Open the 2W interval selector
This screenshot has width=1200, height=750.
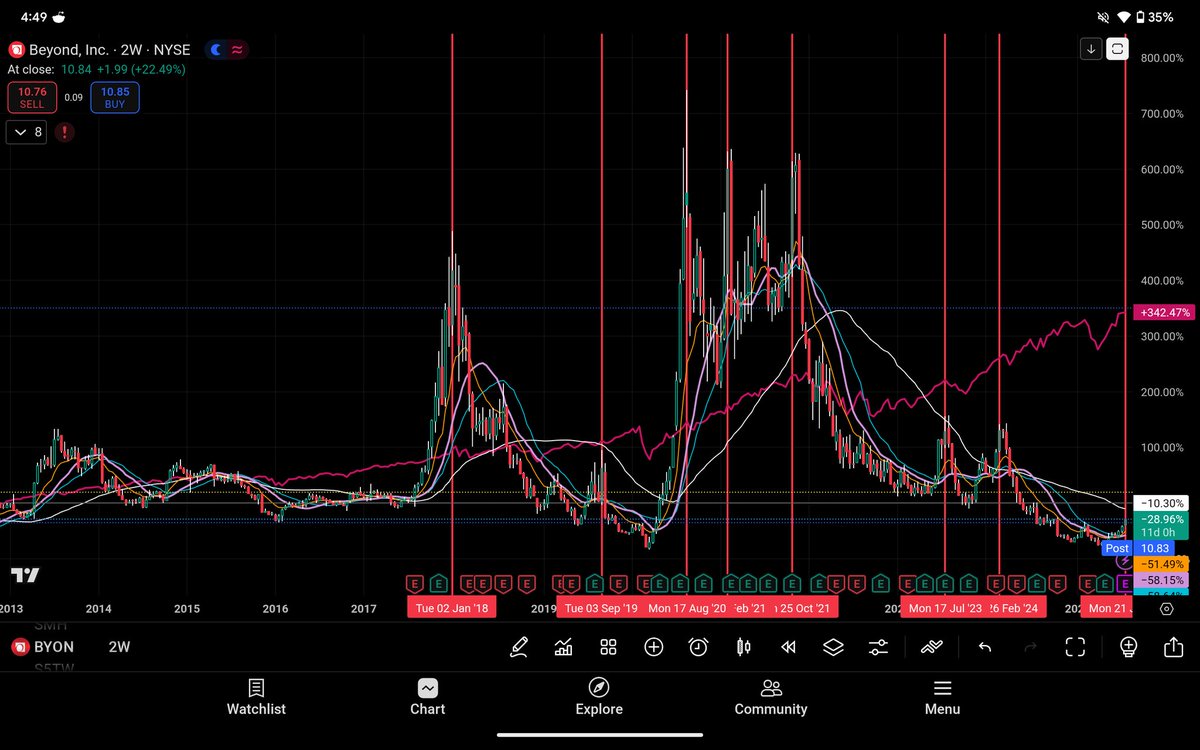point(119,647)
